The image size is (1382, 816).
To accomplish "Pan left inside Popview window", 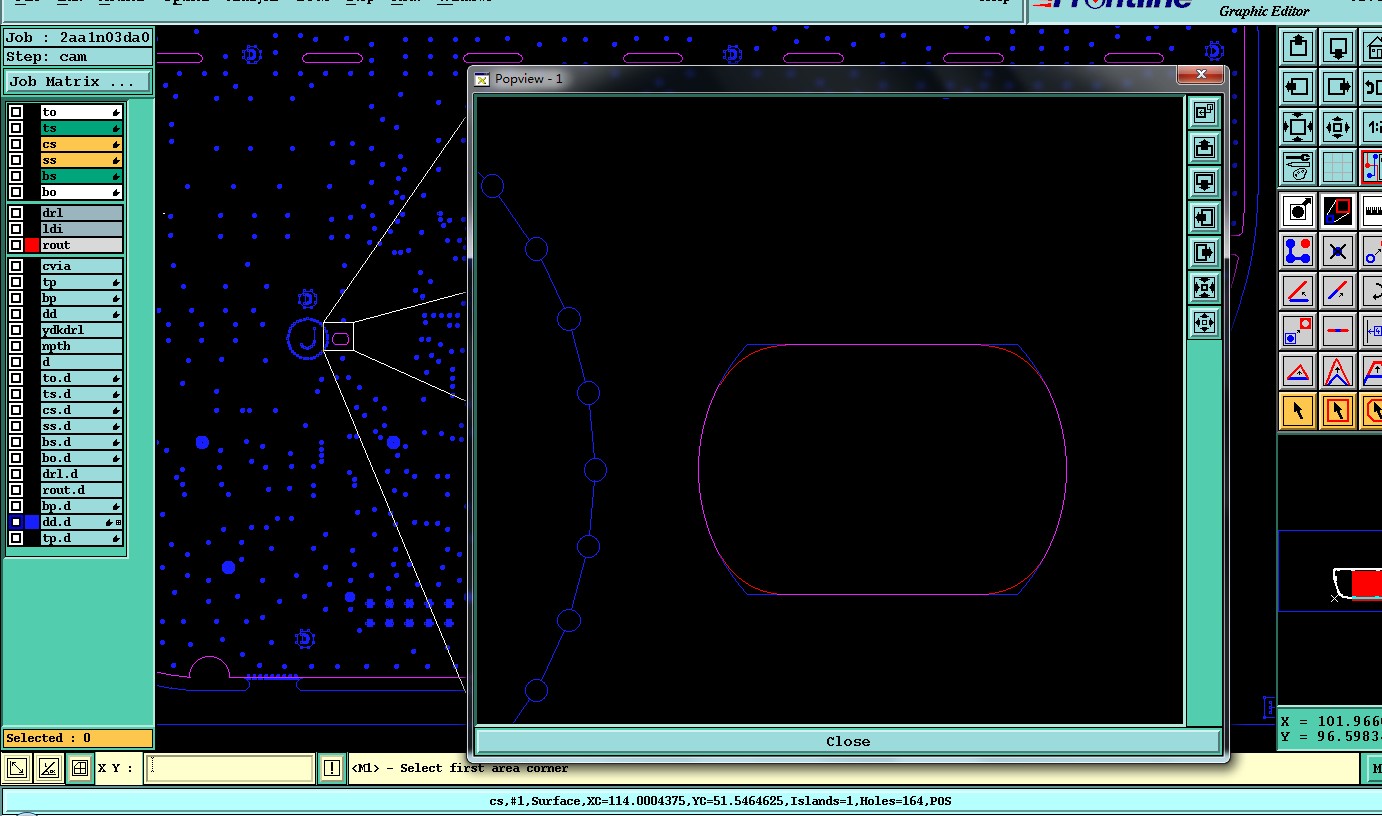I will (x=1204, y=218).
